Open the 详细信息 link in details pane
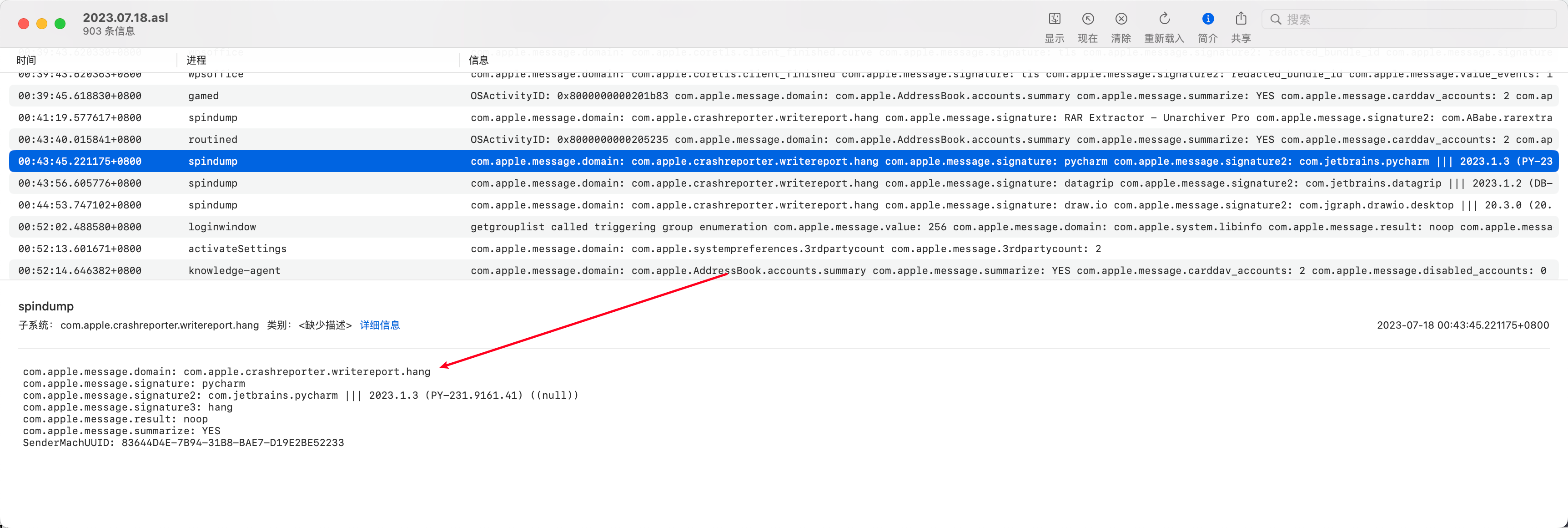Viewport: 1568px width, 528px height. (379, 325)
